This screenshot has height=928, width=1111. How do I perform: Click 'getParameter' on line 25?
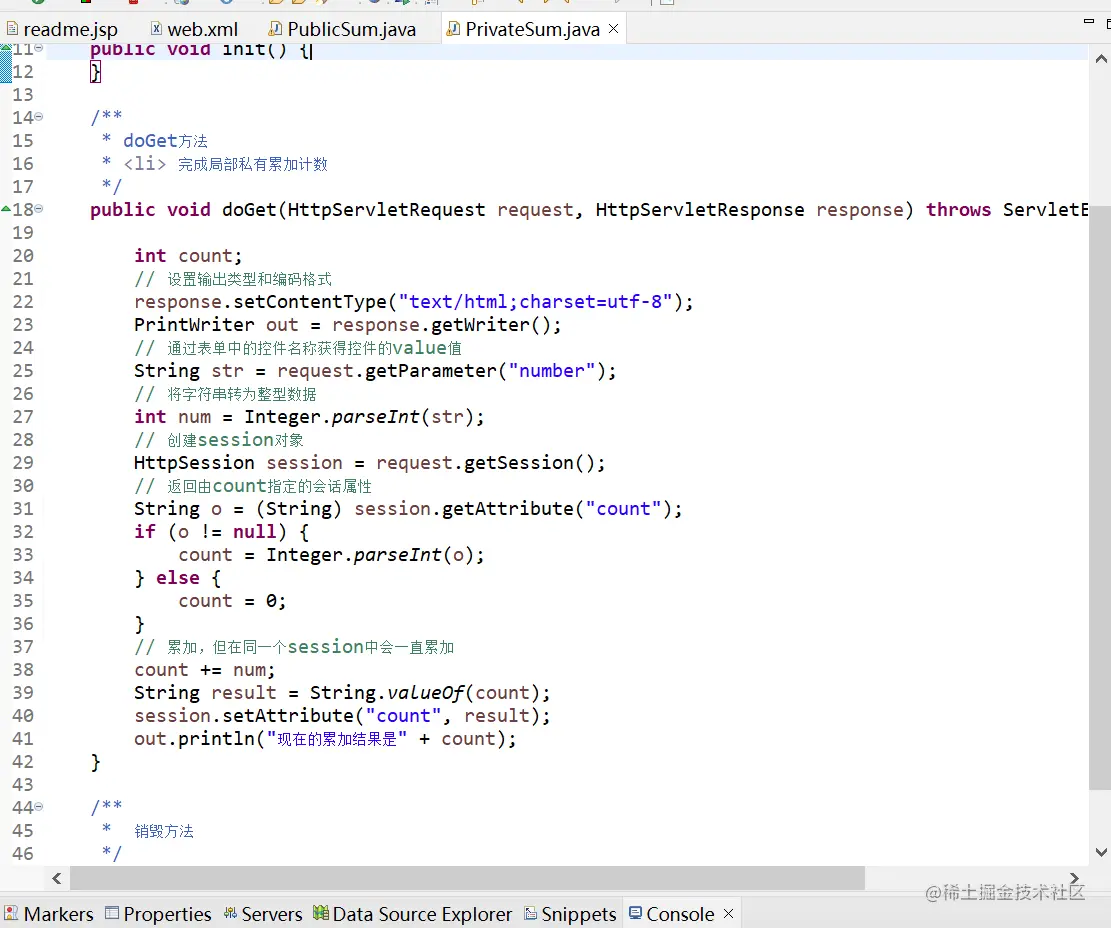click(432, 371)
